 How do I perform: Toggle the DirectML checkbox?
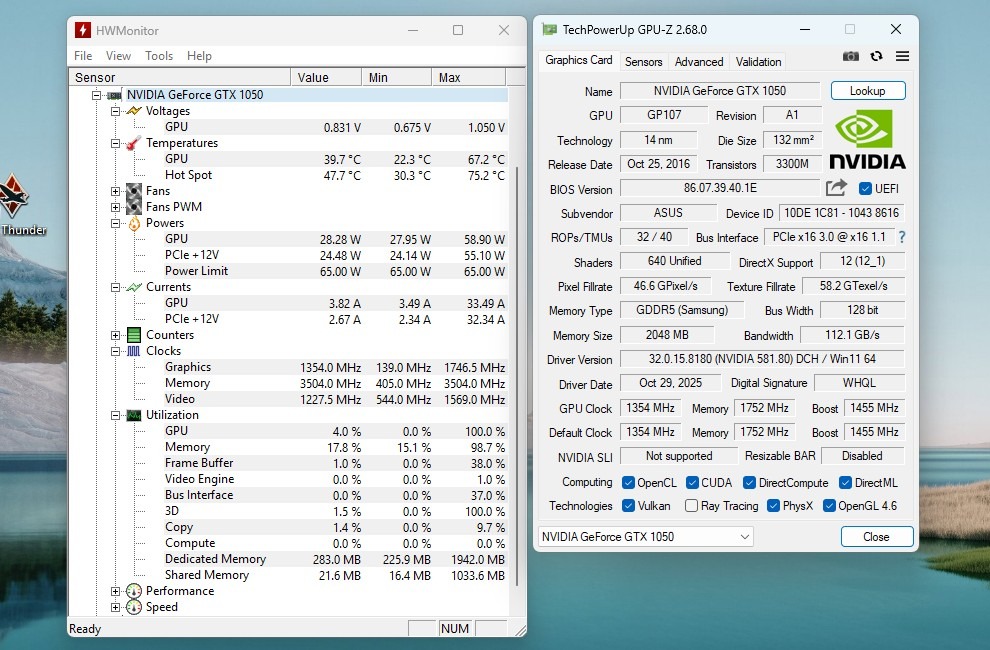(845, 483)
